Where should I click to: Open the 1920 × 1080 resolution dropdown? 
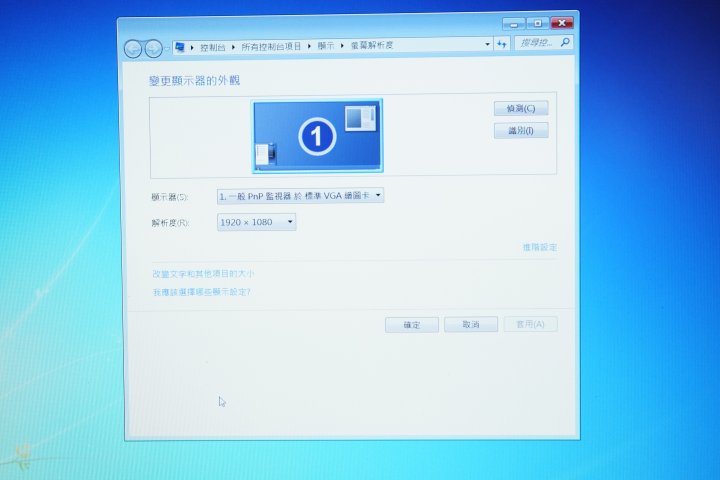tap(256, 222)
